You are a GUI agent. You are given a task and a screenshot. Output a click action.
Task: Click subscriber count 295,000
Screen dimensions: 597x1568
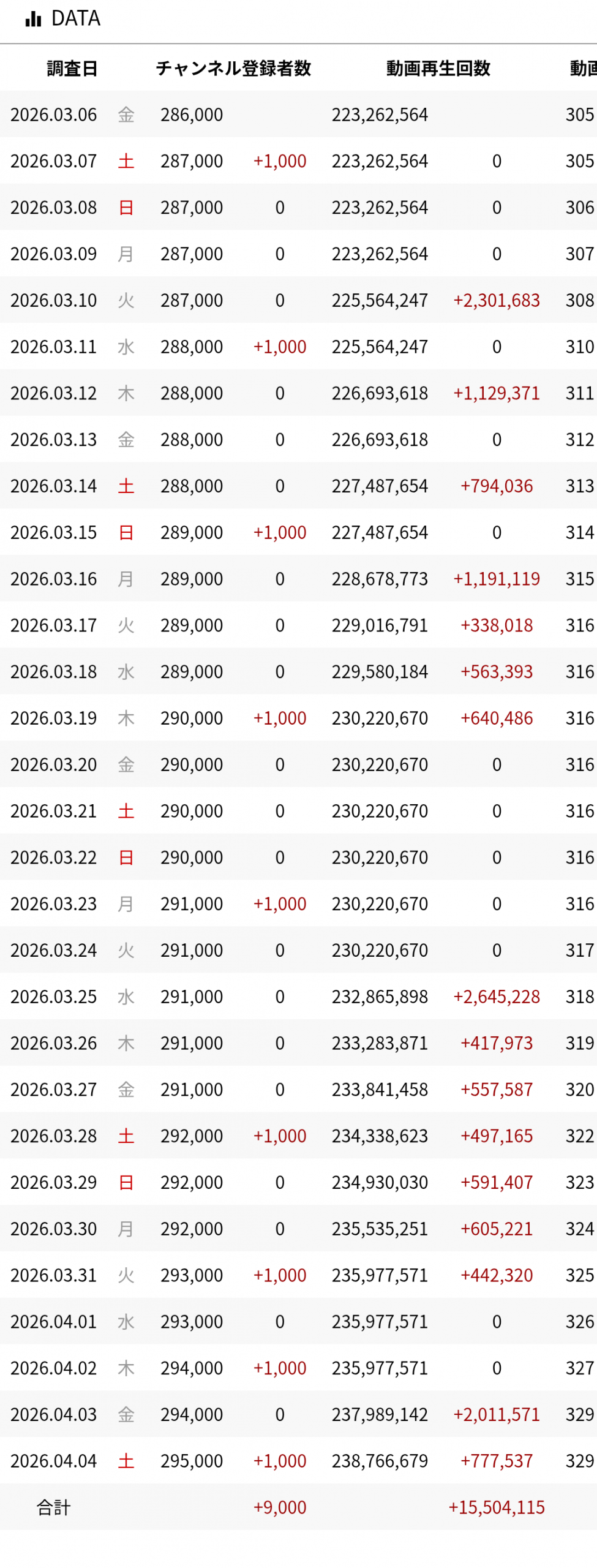tap(192, 1461)
